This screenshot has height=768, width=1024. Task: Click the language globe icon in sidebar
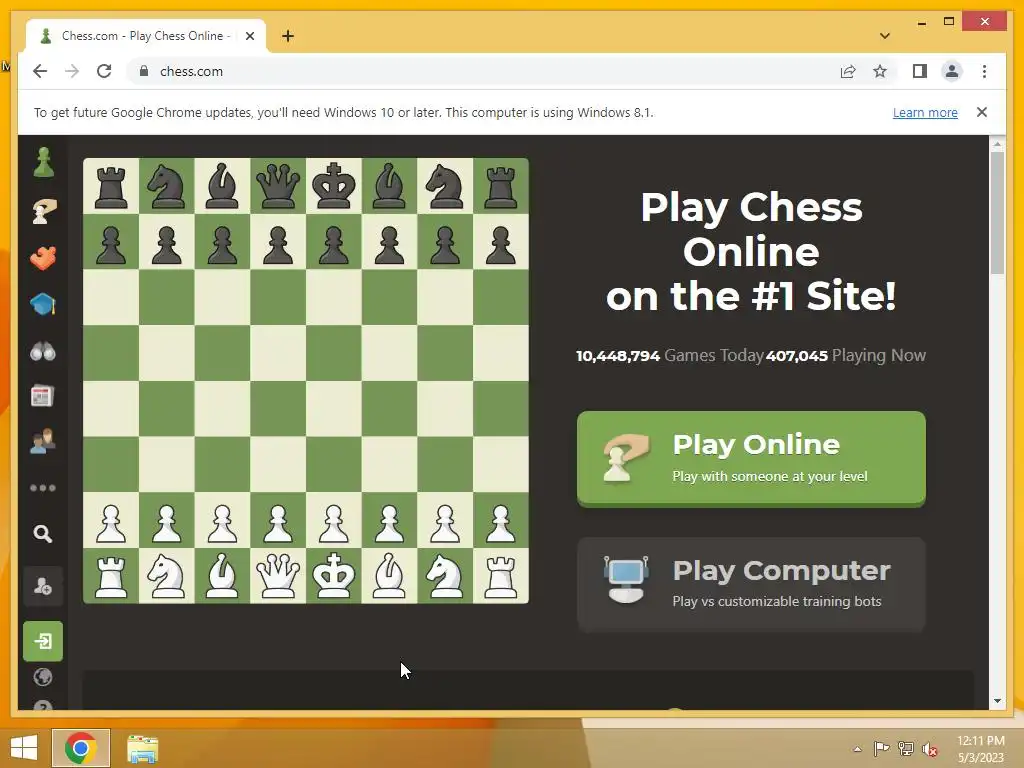tap(43, 677)
